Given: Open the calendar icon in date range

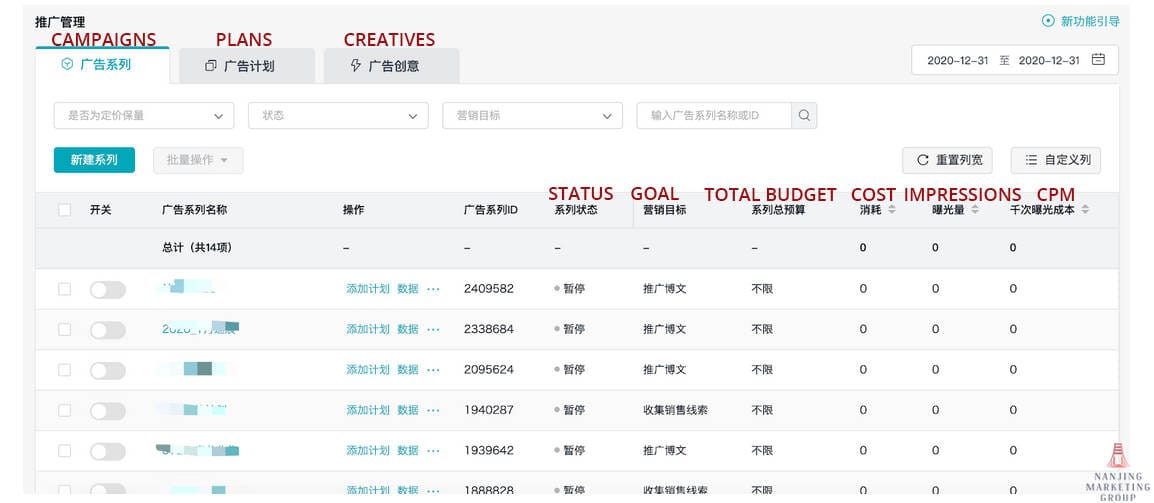Looking at the screenshot, I should pos(1098,60).
